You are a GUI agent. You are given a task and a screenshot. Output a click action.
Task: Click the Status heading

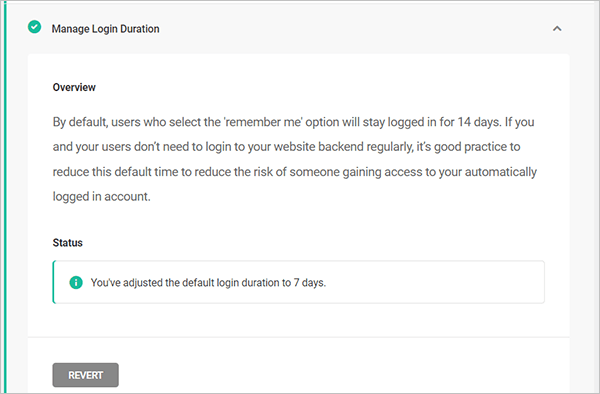67,243
